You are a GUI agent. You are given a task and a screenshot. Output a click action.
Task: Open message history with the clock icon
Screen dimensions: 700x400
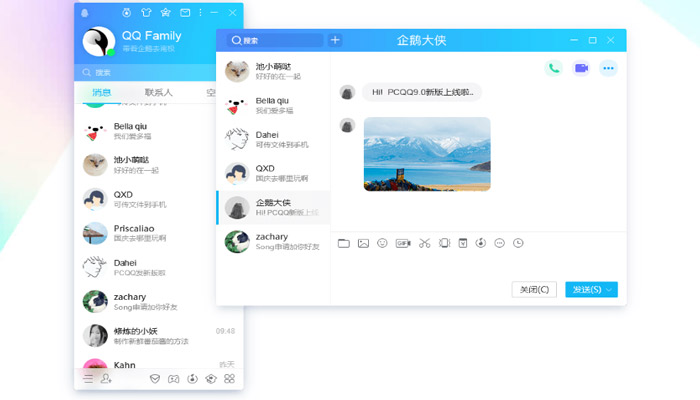click(518, 243)
